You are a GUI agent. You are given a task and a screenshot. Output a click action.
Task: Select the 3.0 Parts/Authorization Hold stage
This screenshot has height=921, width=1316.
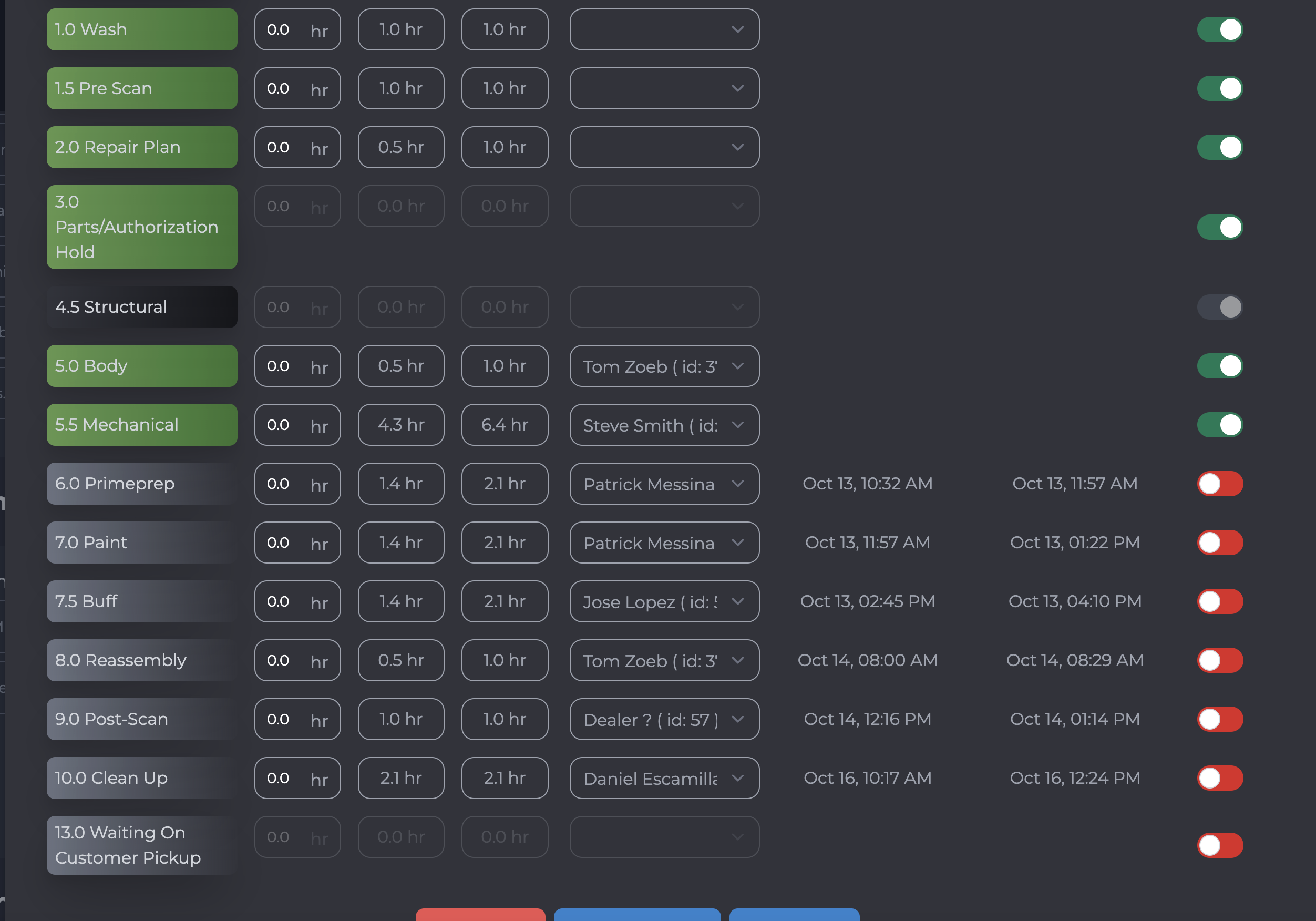pos(141,227)
